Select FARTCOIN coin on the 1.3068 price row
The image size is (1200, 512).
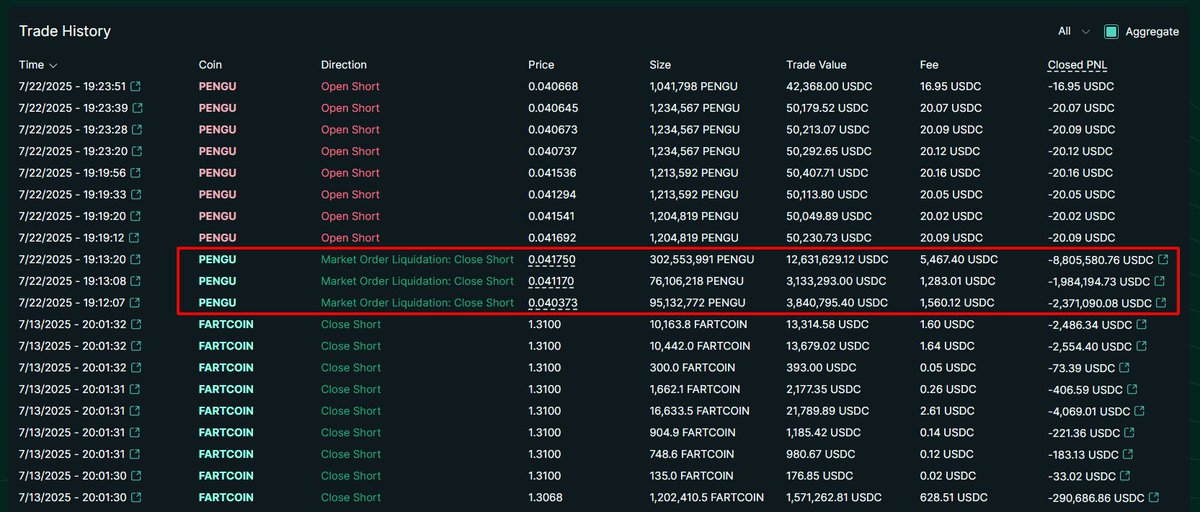[227, 497]
